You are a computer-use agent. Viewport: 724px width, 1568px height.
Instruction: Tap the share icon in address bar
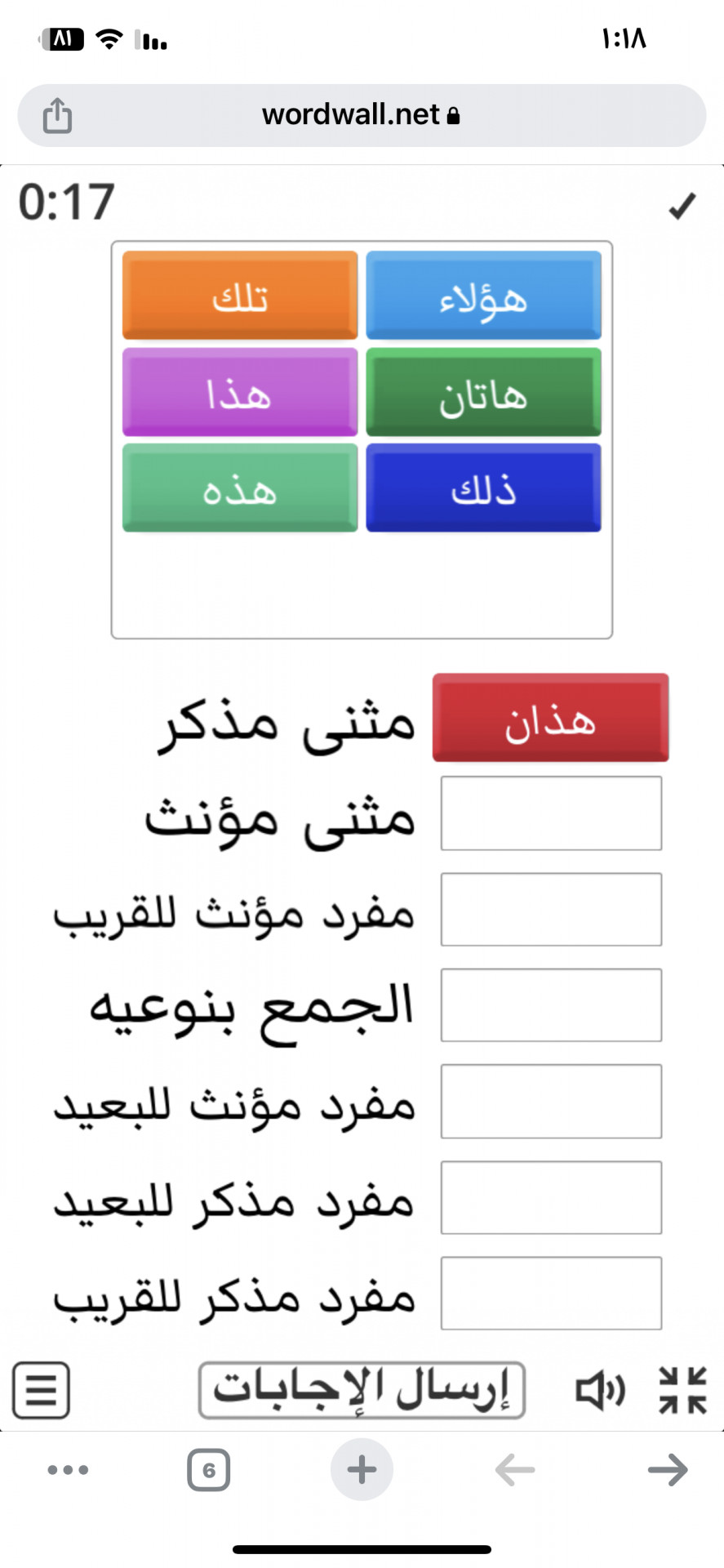57,115
